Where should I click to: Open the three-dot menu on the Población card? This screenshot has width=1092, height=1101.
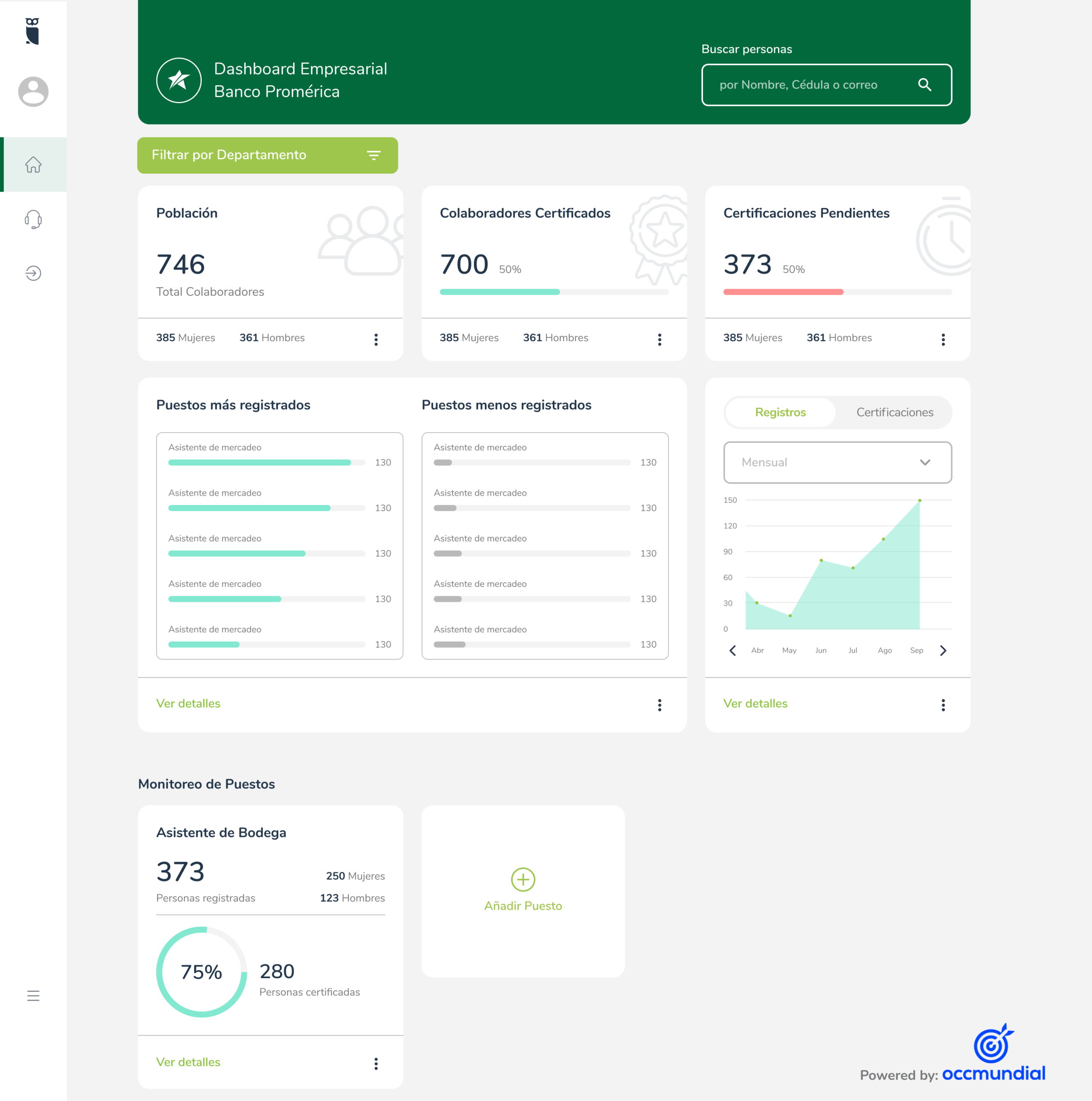point(376,340)
